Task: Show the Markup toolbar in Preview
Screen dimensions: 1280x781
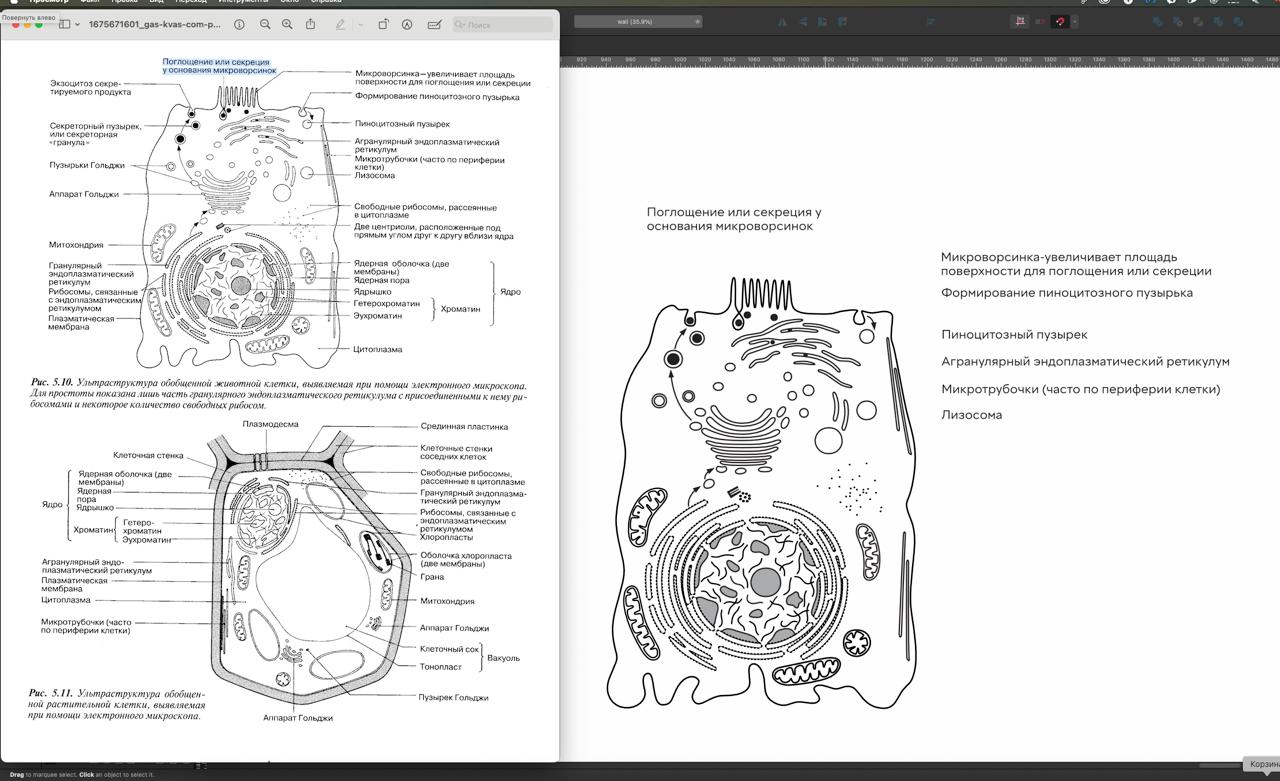Action: pos(407,24)
